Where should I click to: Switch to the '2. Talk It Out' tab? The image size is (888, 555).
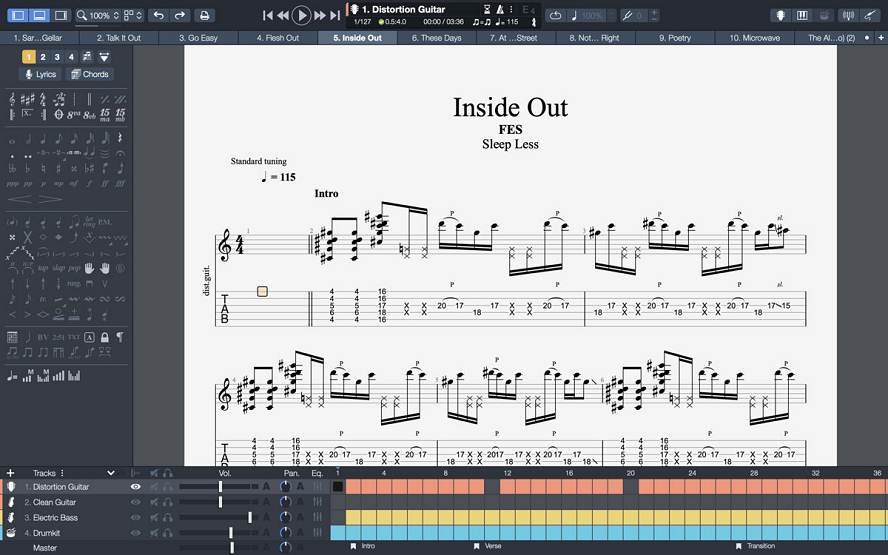point(119,38)
